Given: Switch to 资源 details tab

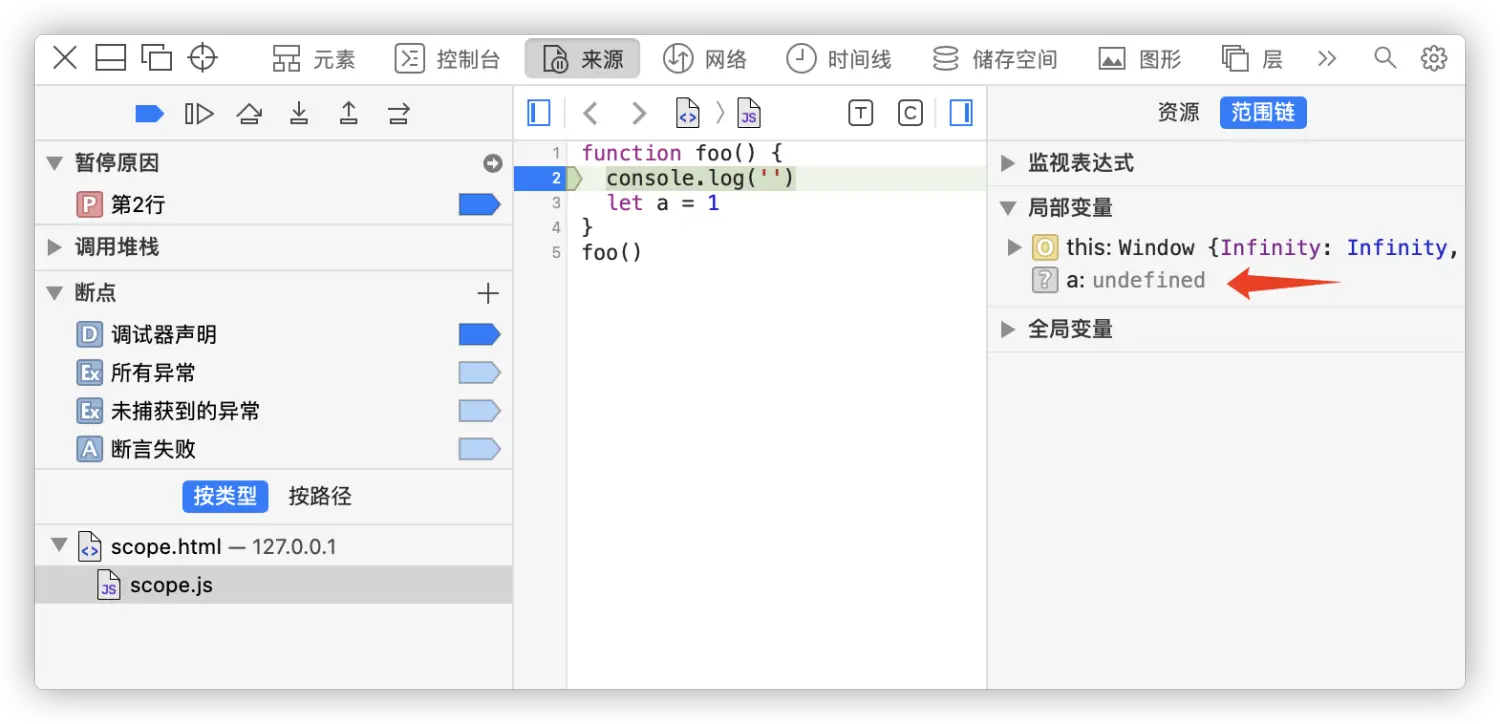Looking at the screenshot, I should coord(1178,113).
